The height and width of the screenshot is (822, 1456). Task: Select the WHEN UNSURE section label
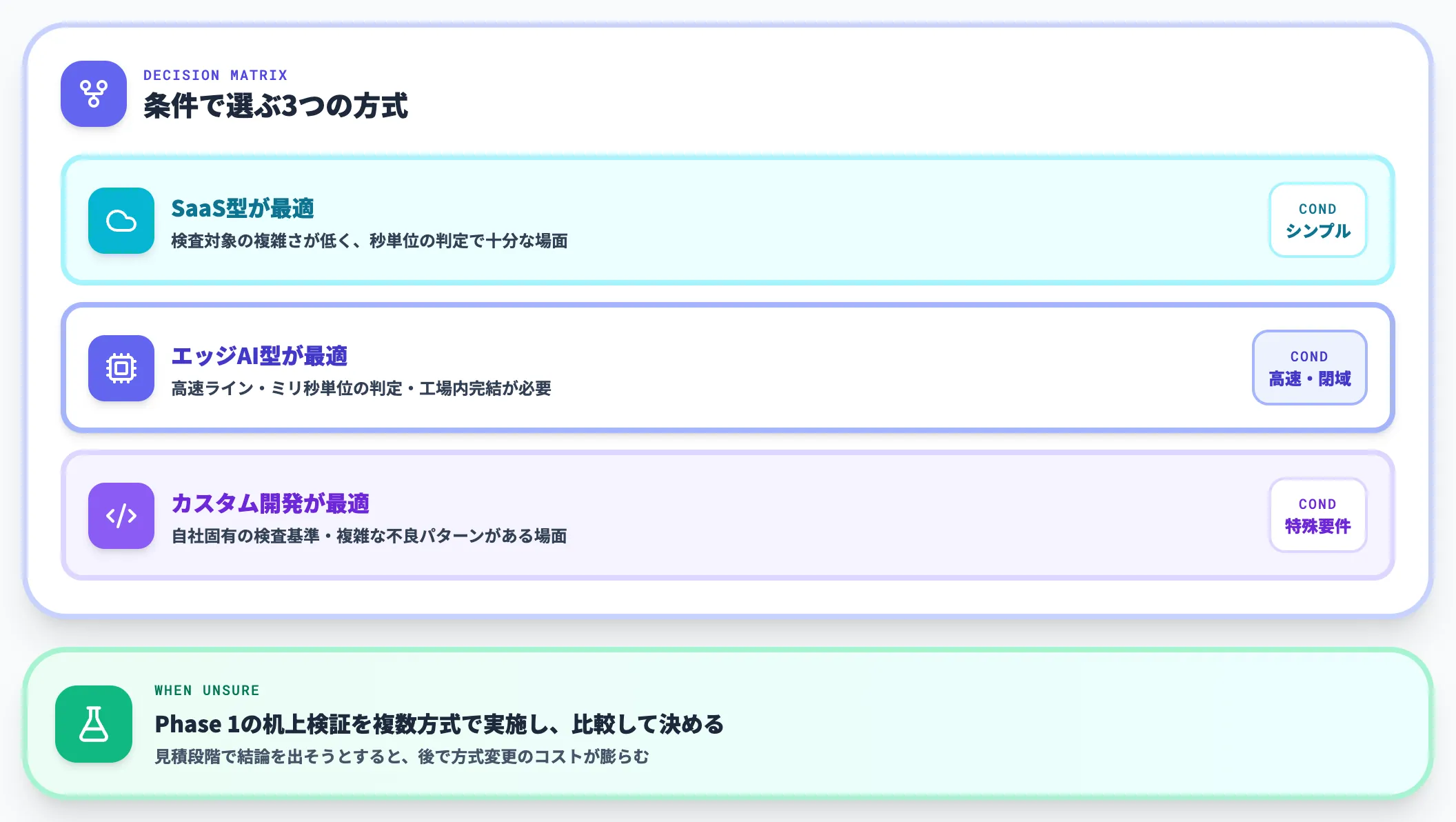pyautogui.click(x=206, y=690)
